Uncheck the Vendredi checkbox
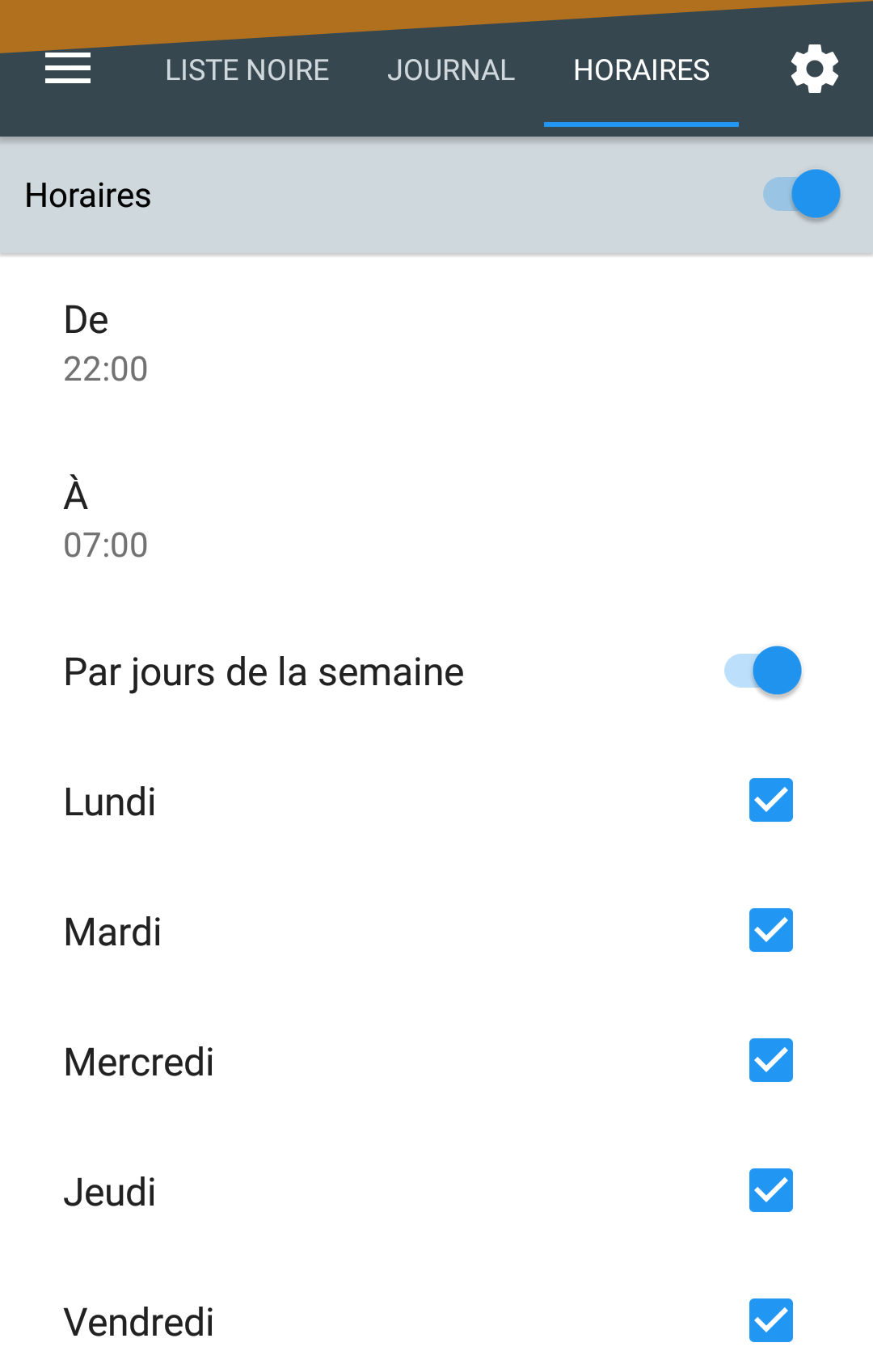 [771, 1320]
